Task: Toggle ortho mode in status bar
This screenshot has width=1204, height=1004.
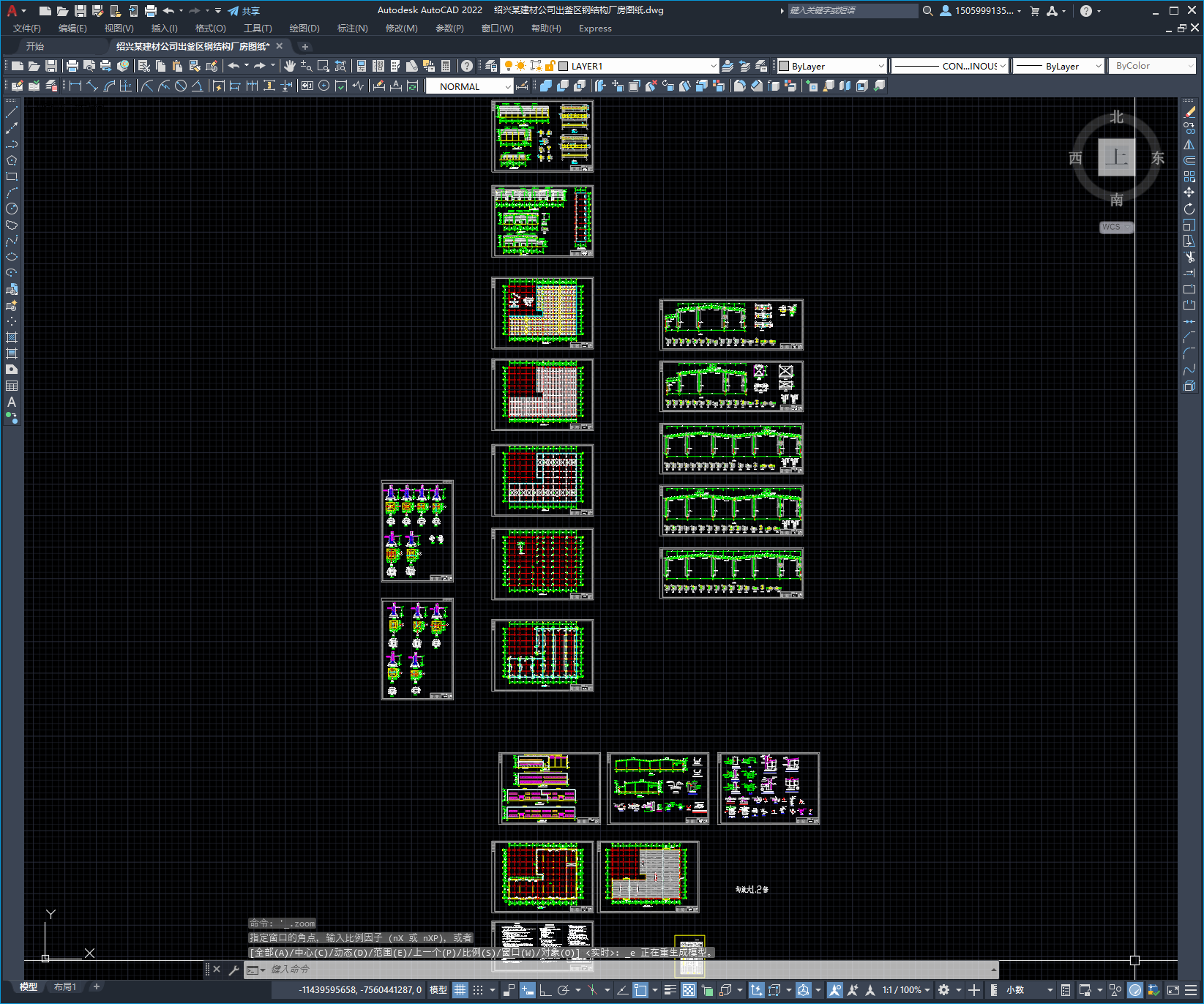Action: [545, 990]
